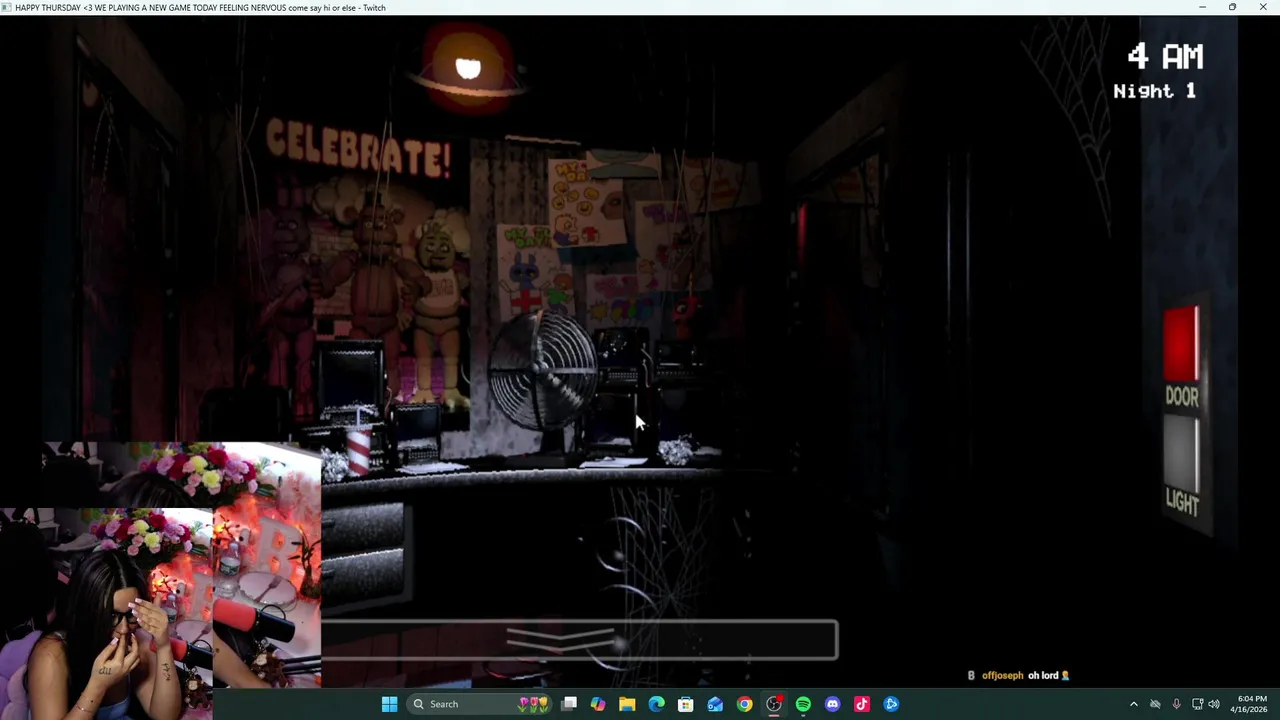Open File Explorer from the taskbar
The image size is (1280, 720).
(x=627, y=704)
